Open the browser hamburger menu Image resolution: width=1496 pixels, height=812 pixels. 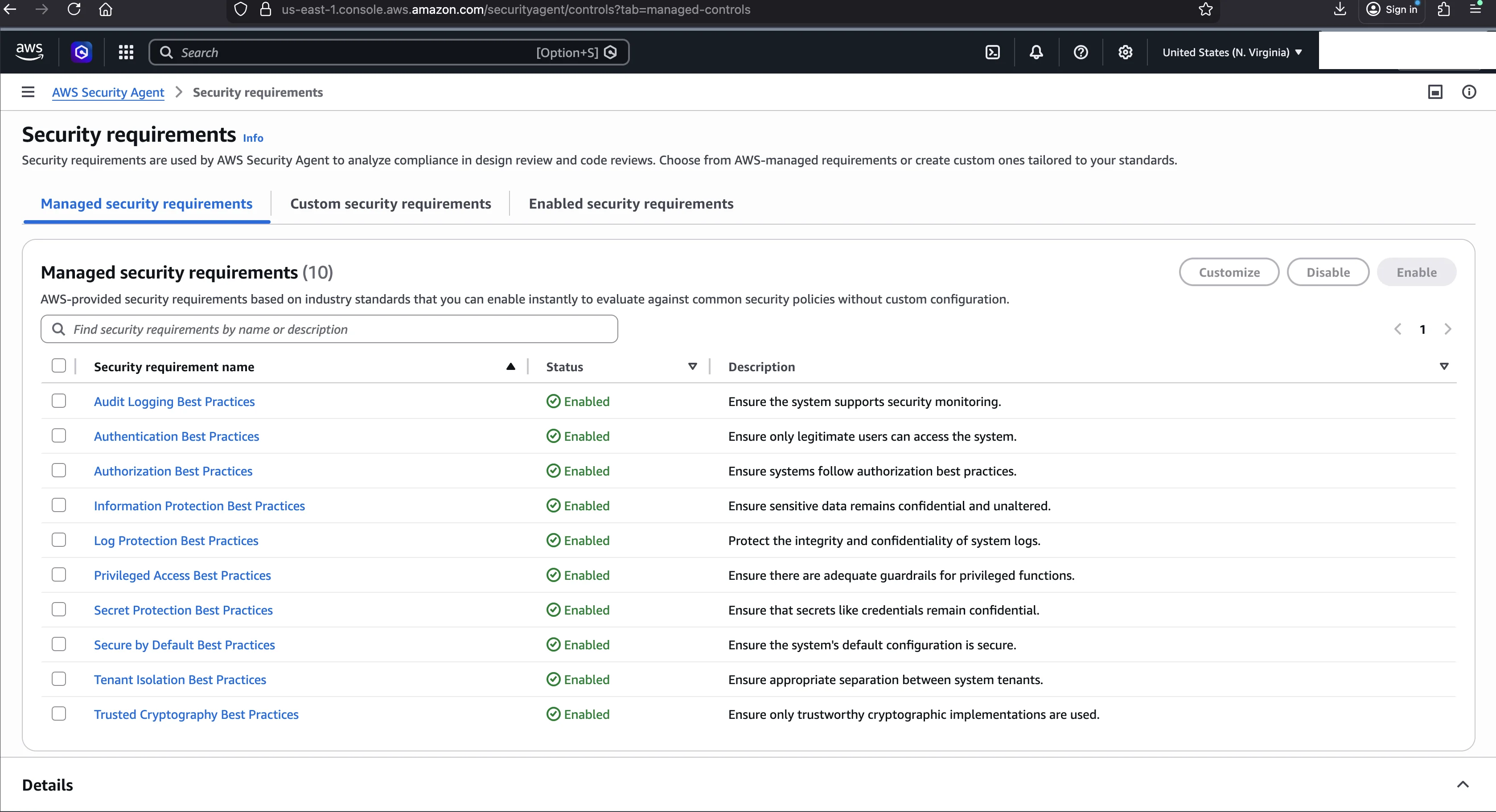pyautogui.click(x=1475, y=9)
